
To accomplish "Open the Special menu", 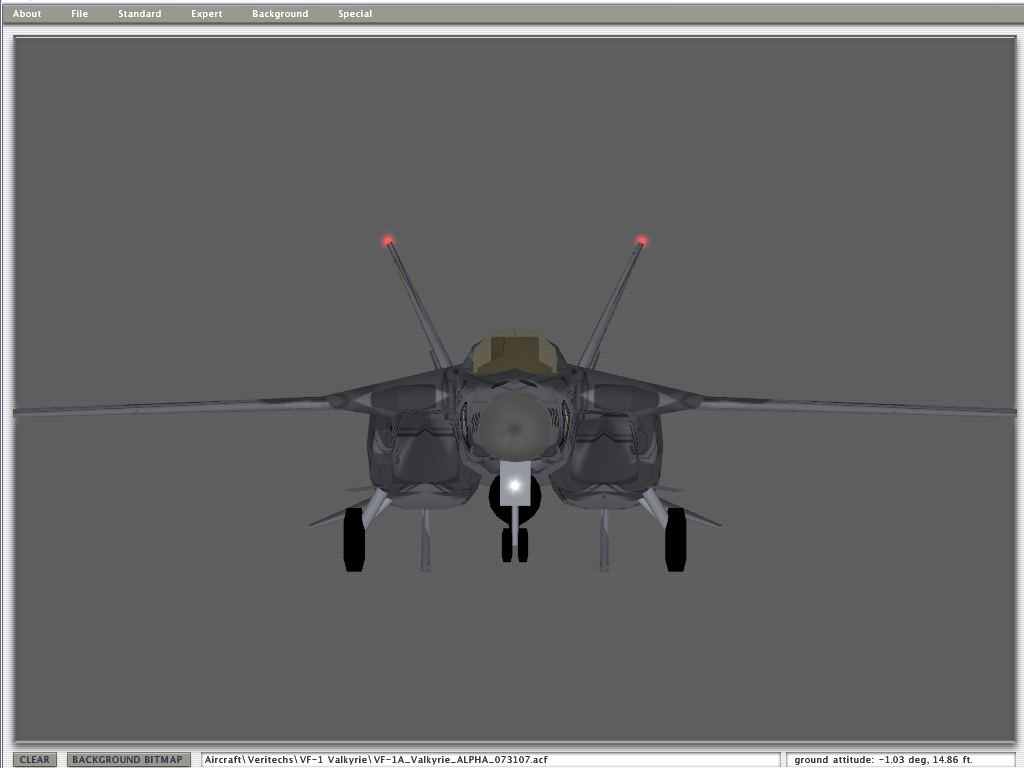I will click(x=355, y=14).
